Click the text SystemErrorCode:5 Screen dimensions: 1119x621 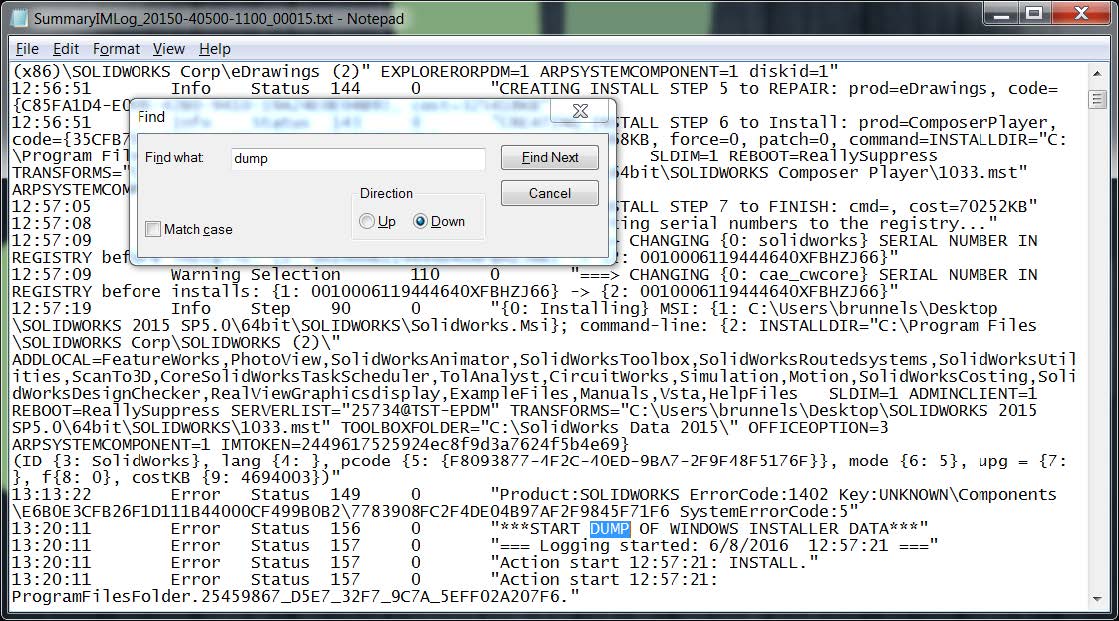pyautogui.click(x=764, y=512)
